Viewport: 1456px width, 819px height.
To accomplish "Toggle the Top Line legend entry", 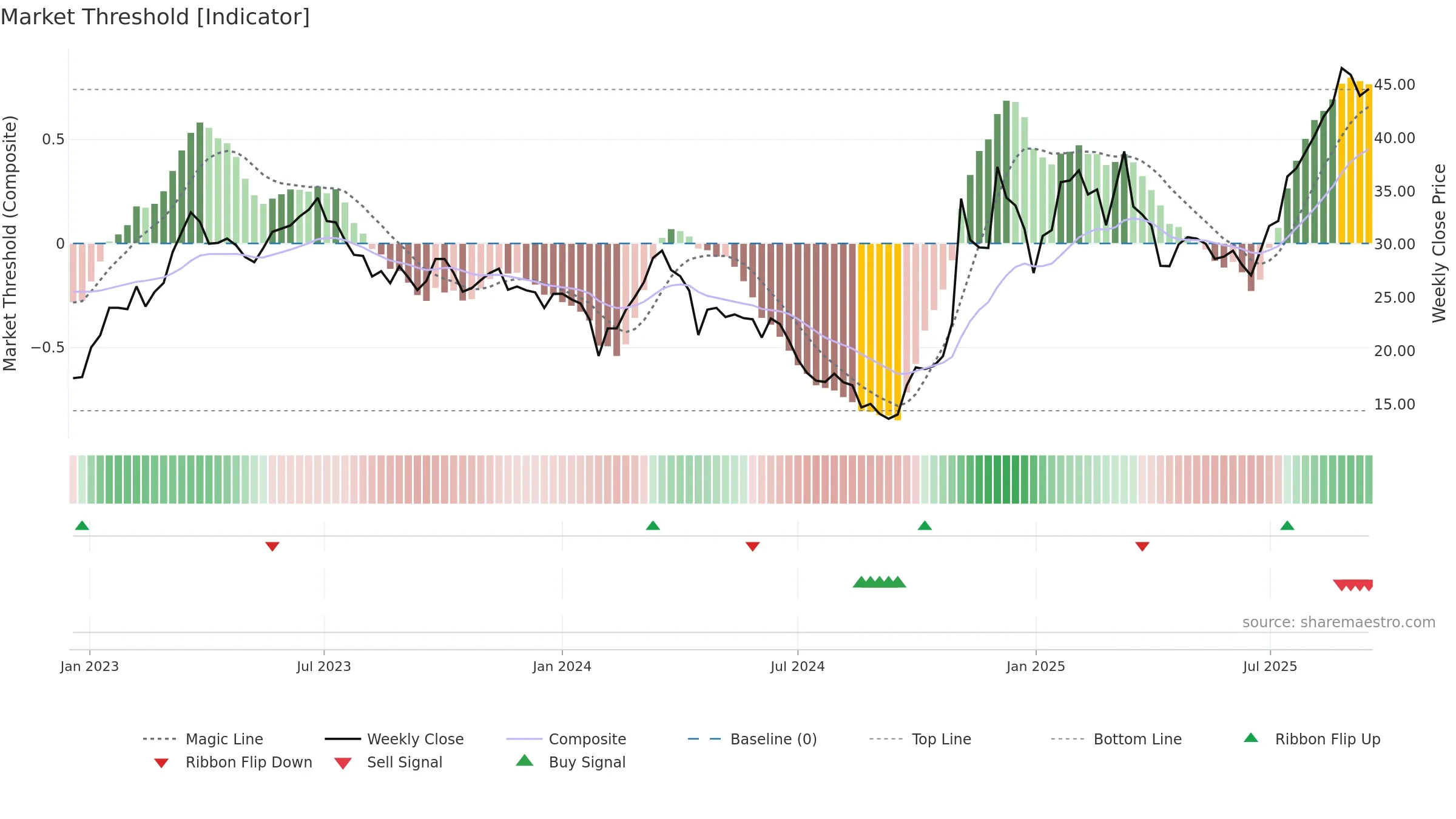I will click(920, 739).
